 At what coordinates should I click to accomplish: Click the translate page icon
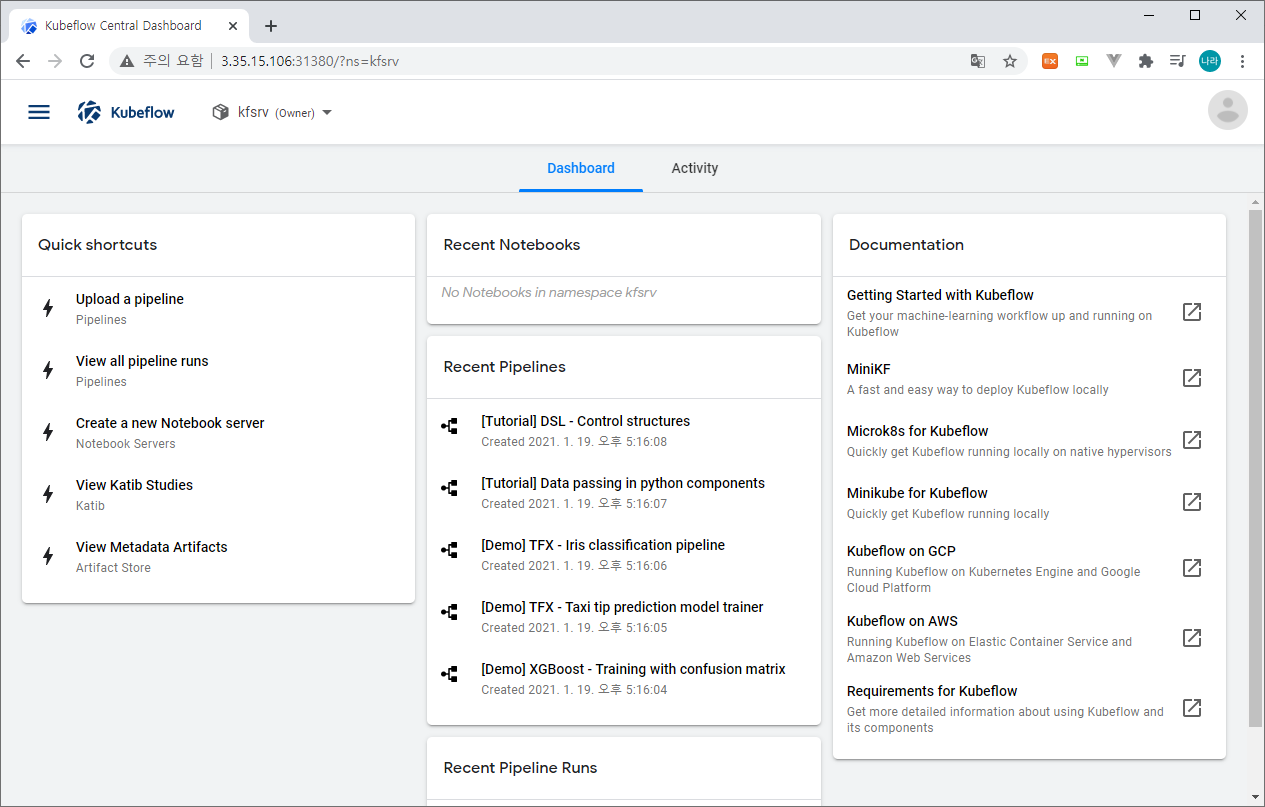click(978, 61)
